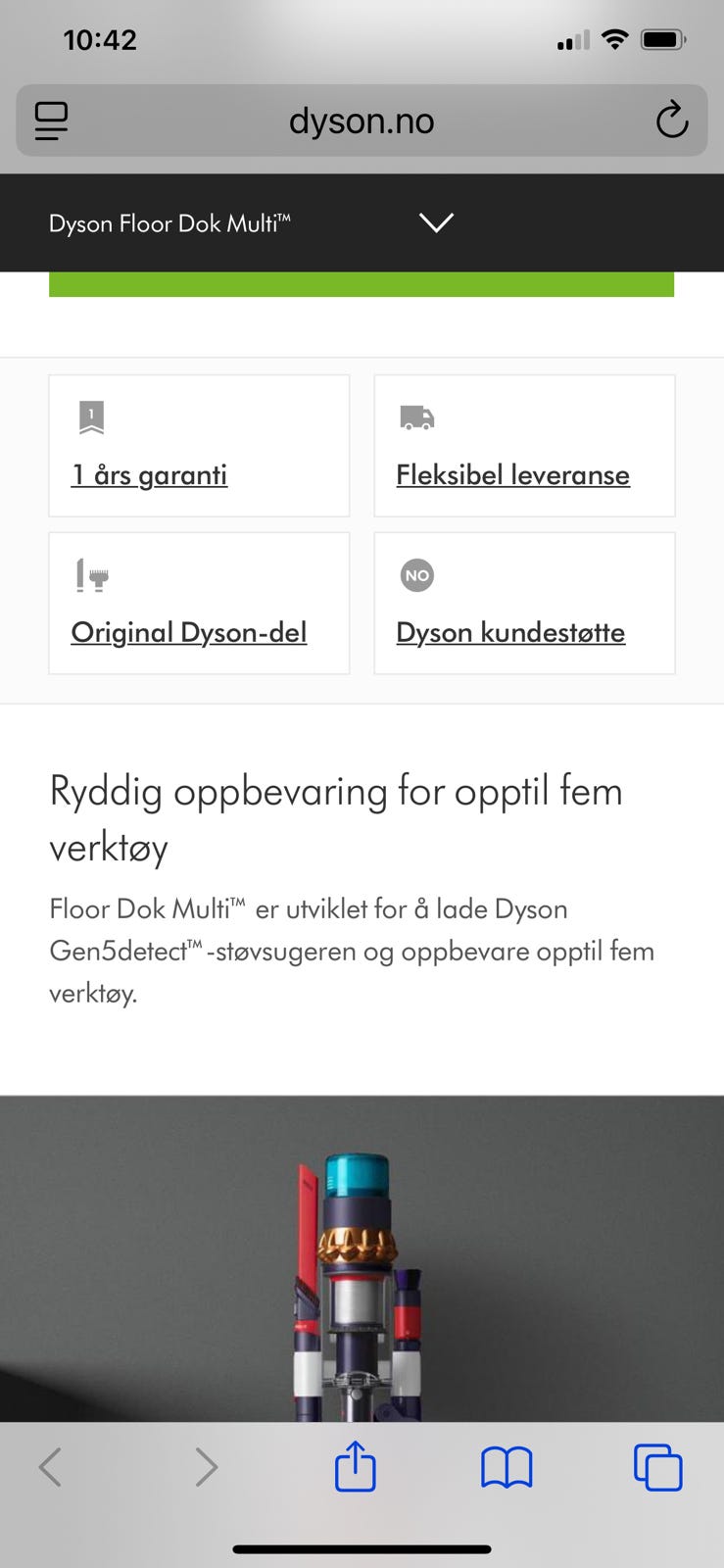The image size is (724, 1568).
Task: Open the Dyson kundestøtte link
Action: [x=510, y=633]
